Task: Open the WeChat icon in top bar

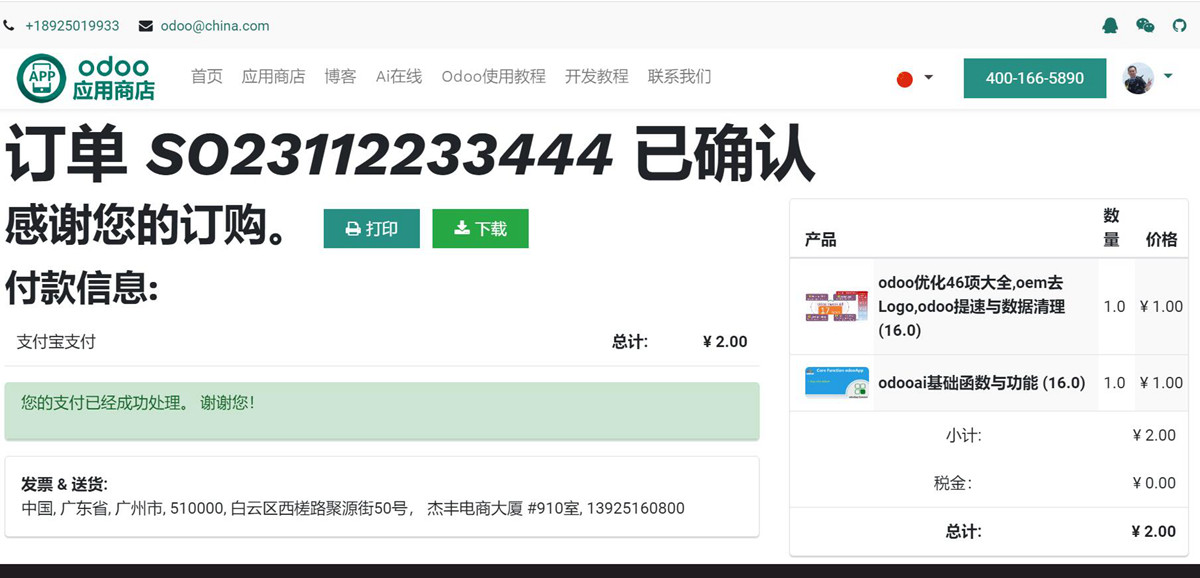Action: [x=1145, y=26]
